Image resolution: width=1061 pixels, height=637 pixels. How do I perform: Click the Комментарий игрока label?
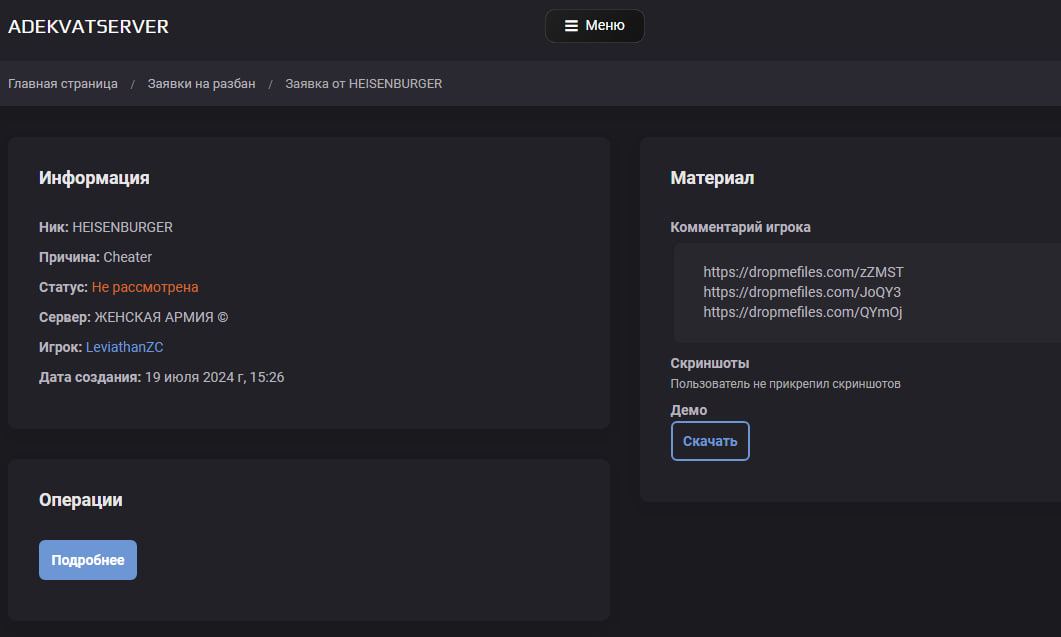click(740, 227)
